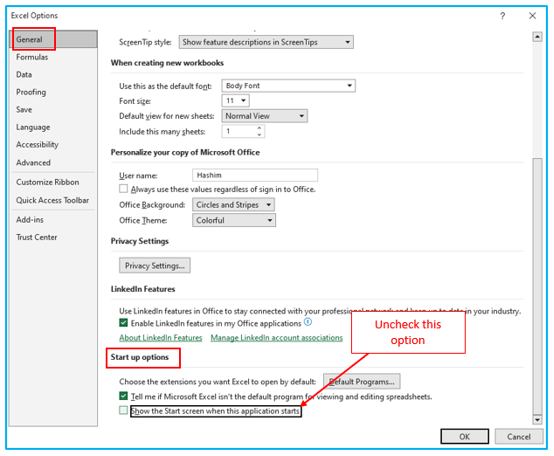Viewport: 554px width, 456px height.
Task: Expand the default font Body Font dropdown
Action: 288,86
